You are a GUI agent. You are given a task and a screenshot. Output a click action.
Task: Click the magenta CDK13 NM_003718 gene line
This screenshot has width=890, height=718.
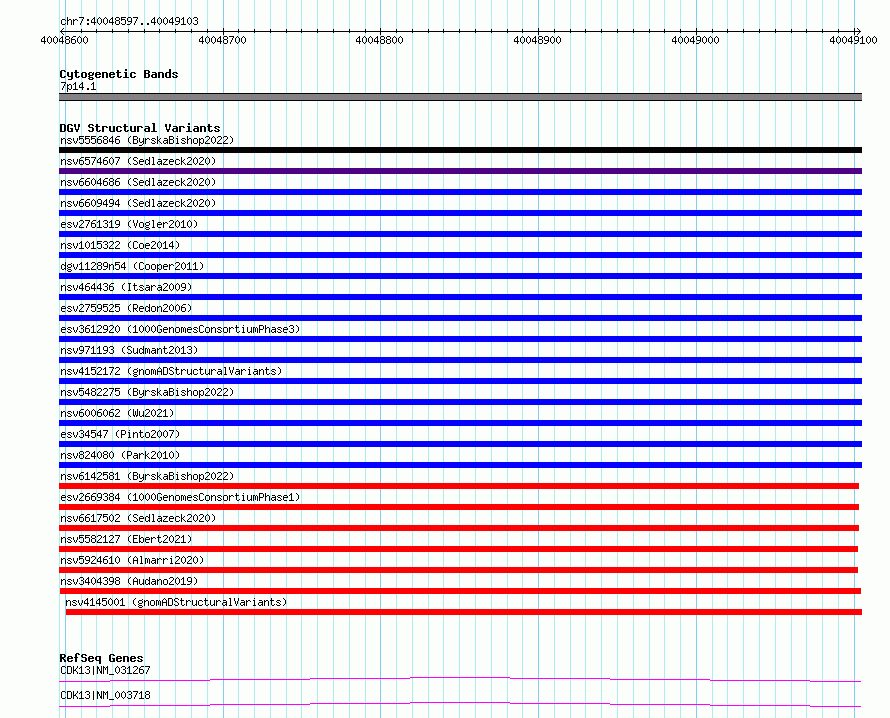coord(460,704)
